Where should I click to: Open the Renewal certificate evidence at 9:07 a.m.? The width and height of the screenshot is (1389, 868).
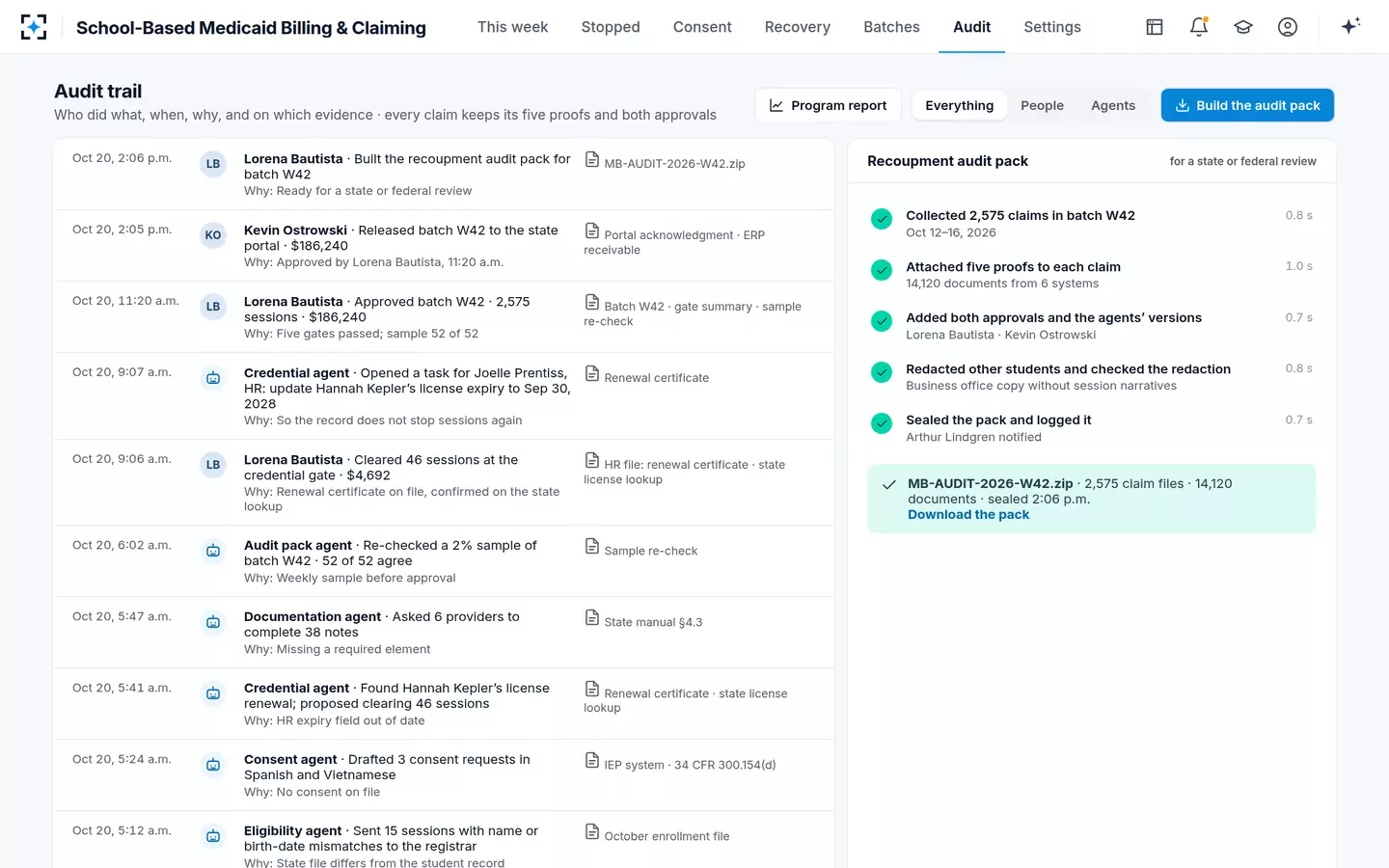(x=656, y=378)
